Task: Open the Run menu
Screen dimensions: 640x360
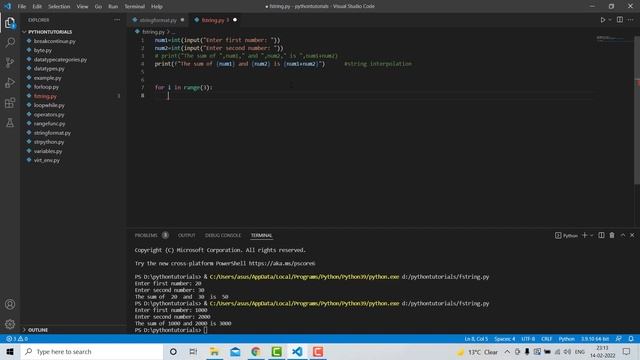Action: click(113, 7)
